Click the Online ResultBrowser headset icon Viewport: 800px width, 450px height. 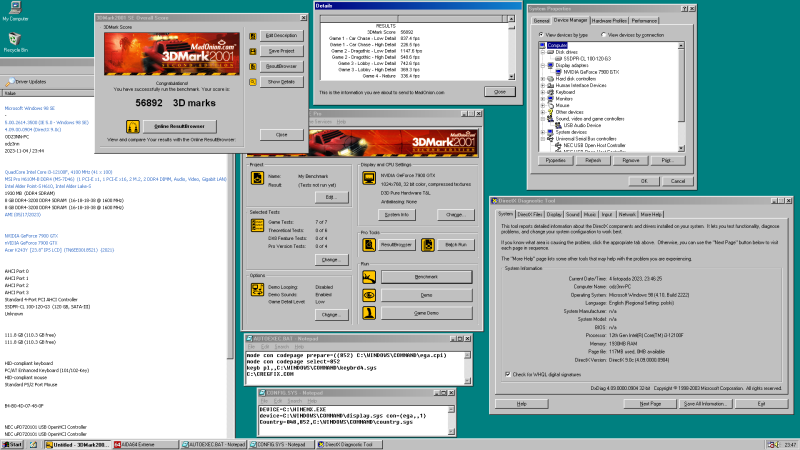(133, 127)
